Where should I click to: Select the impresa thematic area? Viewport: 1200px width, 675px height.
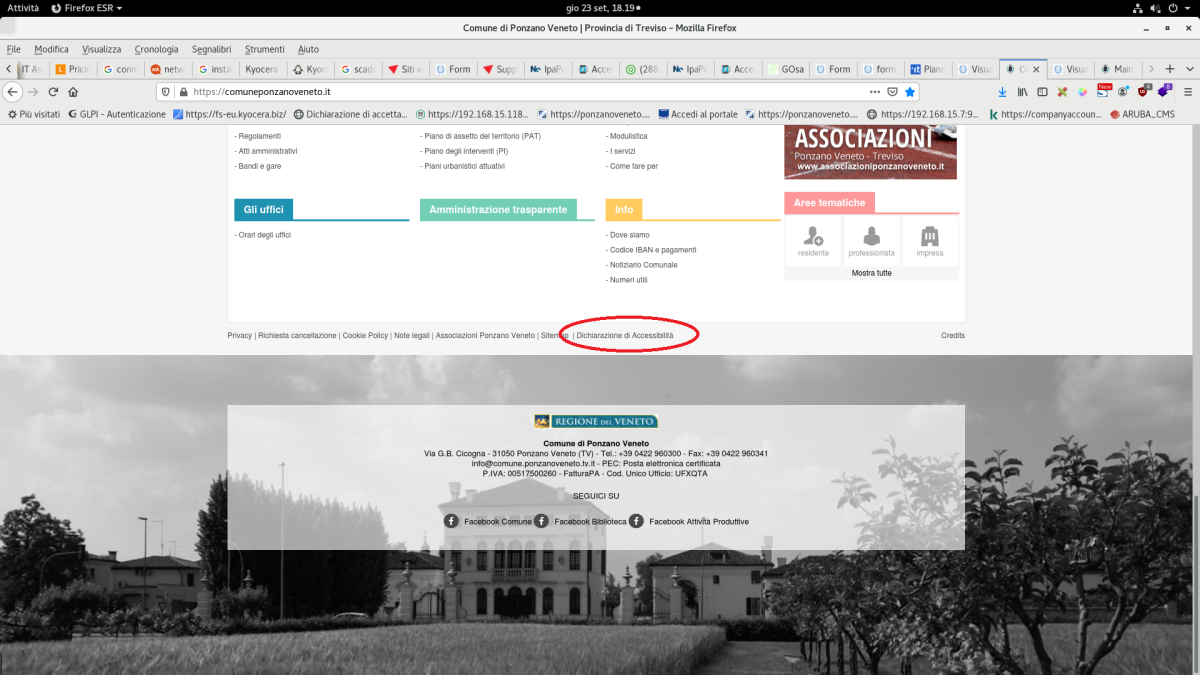click(x=930, y=241)
